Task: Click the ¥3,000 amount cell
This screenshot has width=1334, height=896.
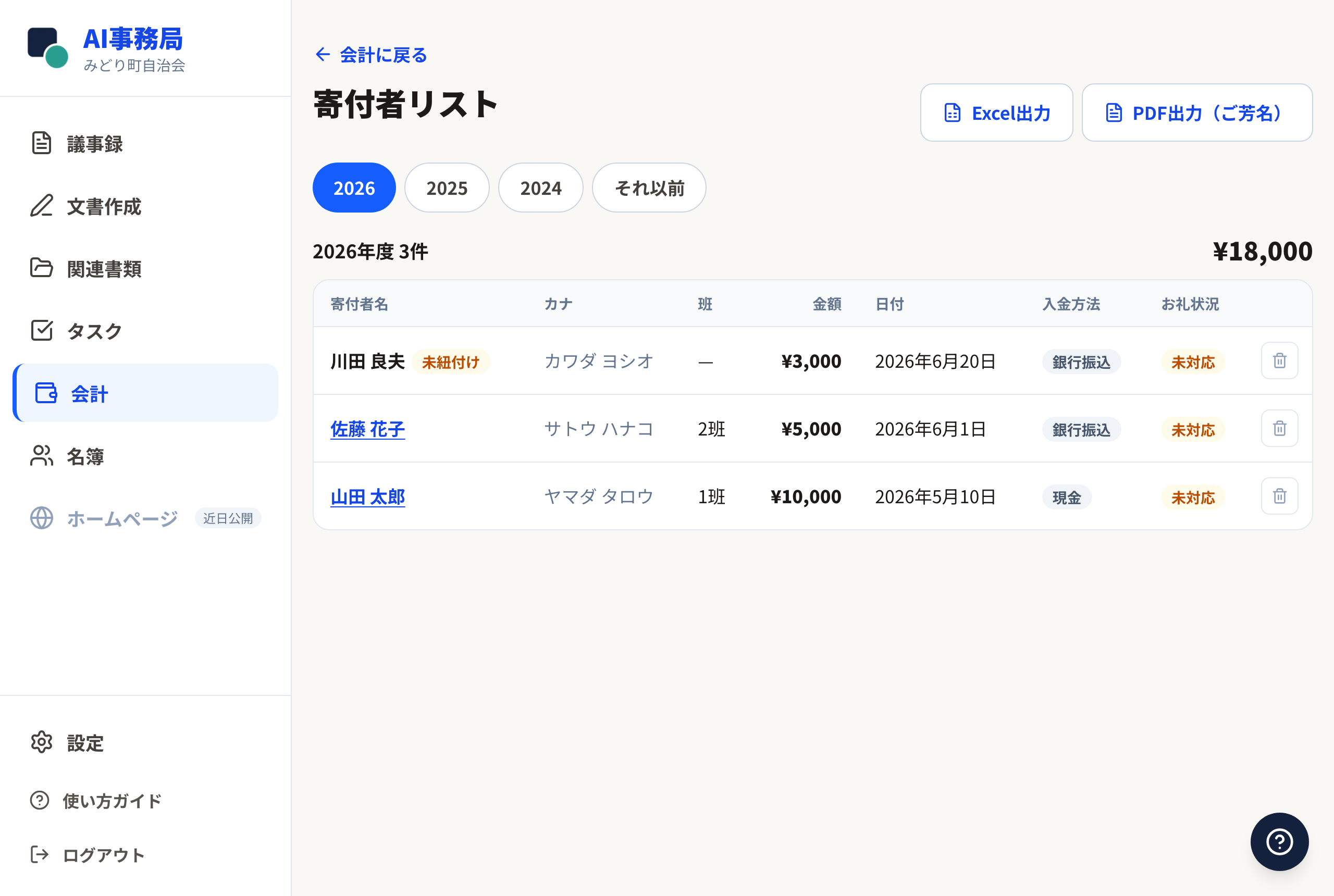Action: coord(811,361)
